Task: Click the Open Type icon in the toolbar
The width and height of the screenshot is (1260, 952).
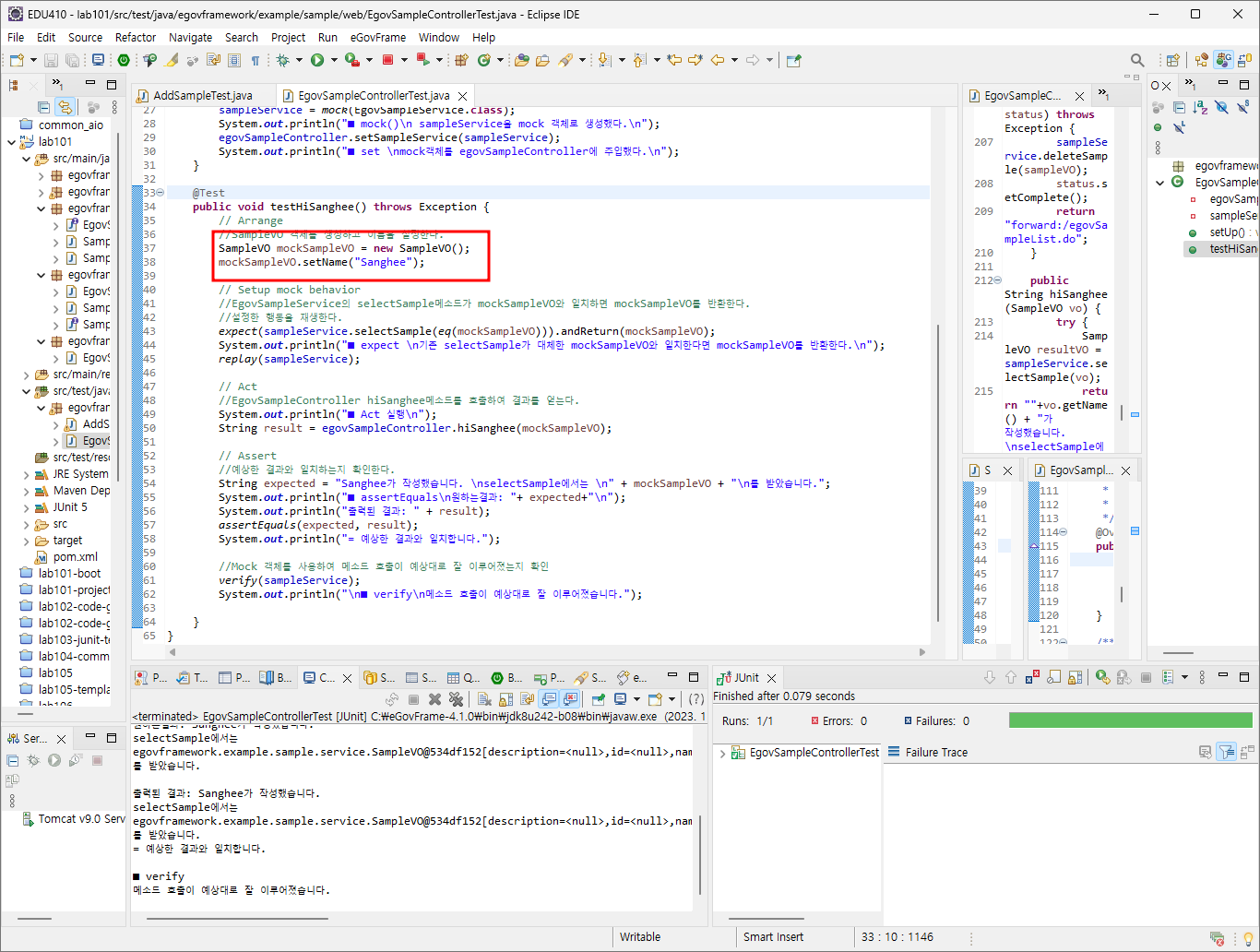Action: pos(522,60)
